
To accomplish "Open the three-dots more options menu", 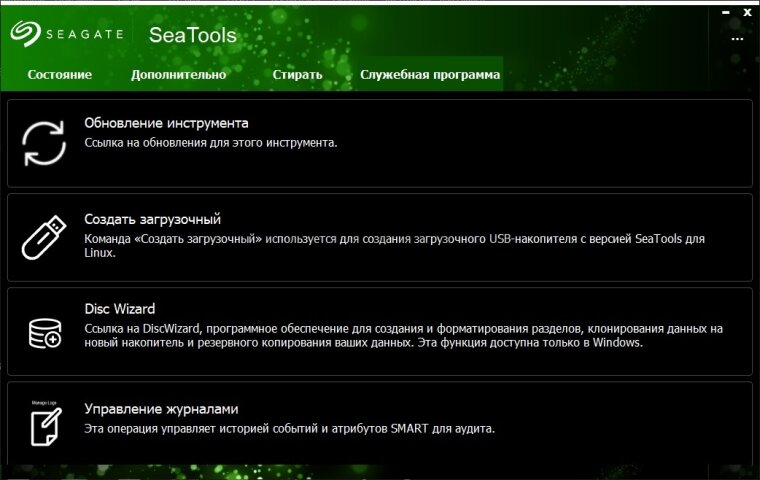I will point(739,39).
